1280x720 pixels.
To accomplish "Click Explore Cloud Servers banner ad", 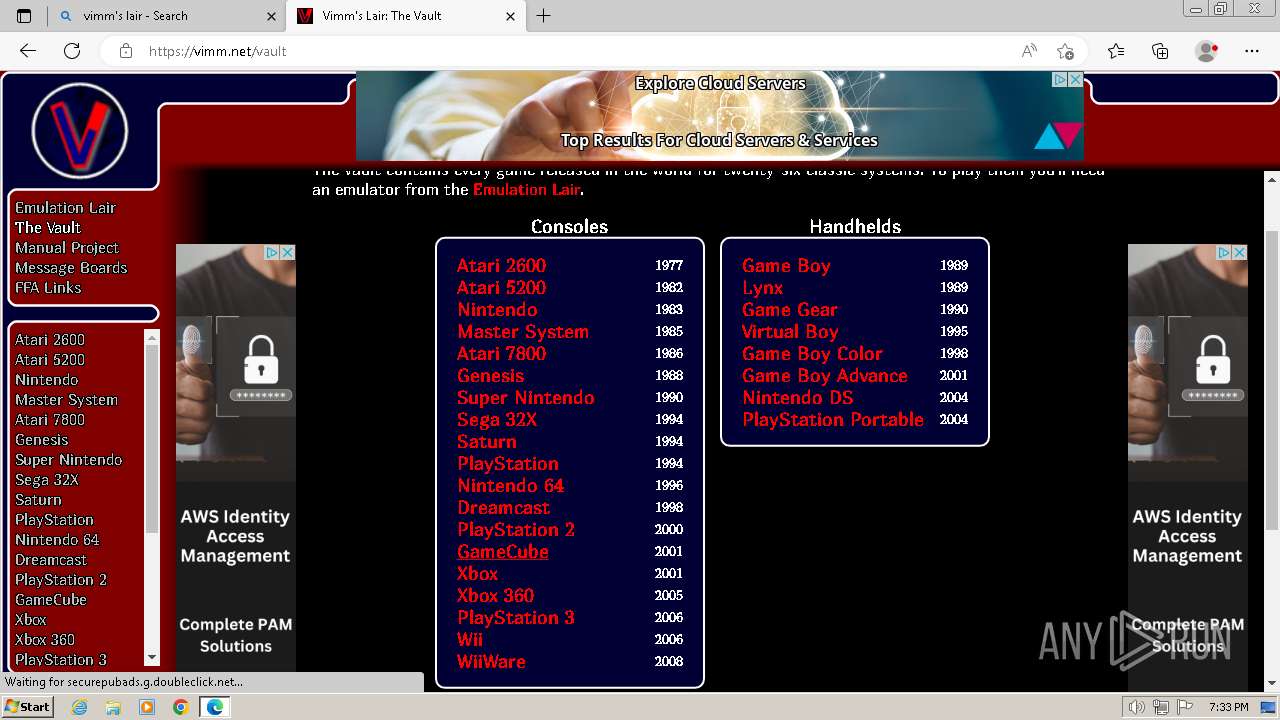I will (720, 116).
